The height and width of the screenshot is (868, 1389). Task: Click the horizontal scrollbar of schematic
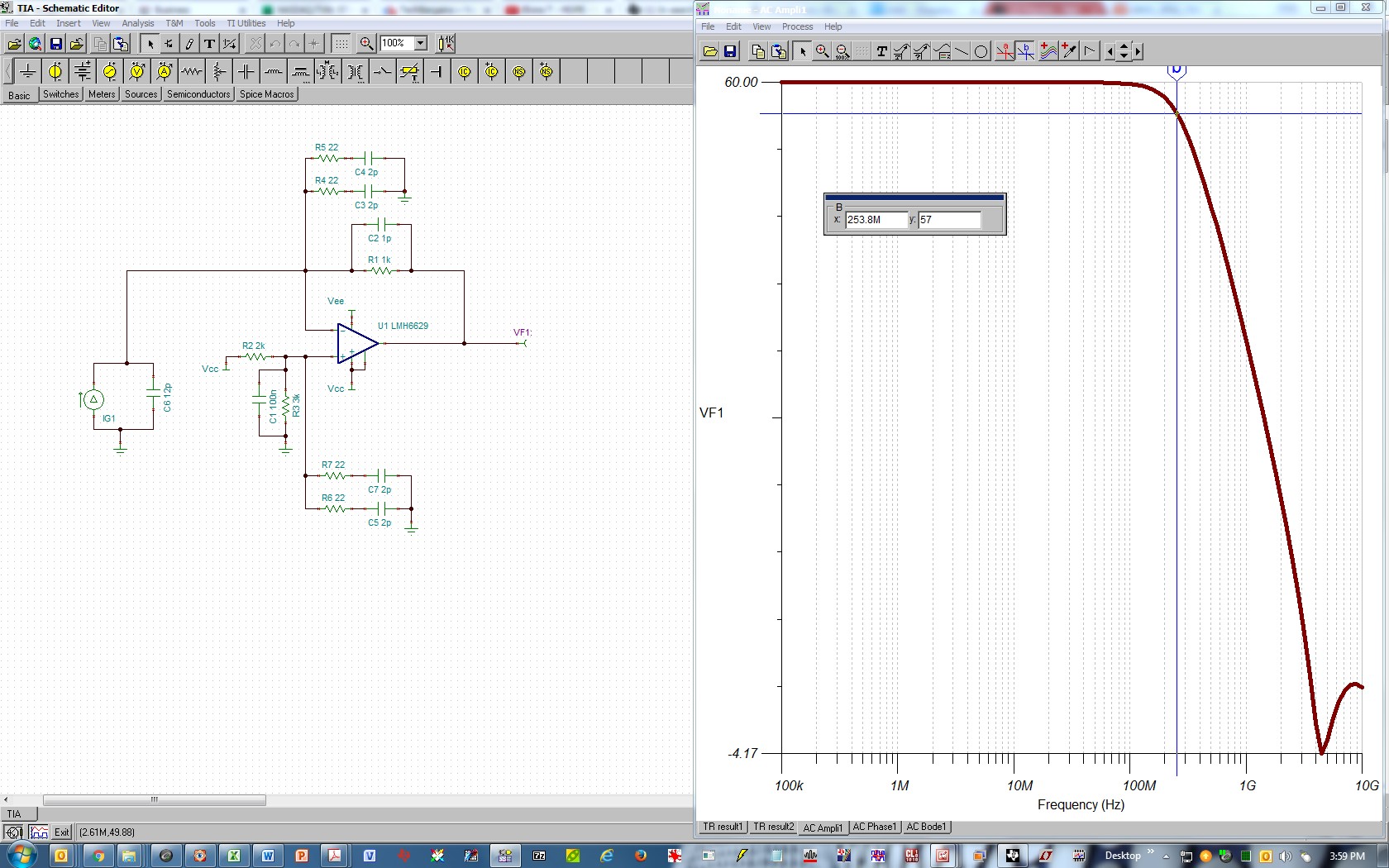[154, 800]
